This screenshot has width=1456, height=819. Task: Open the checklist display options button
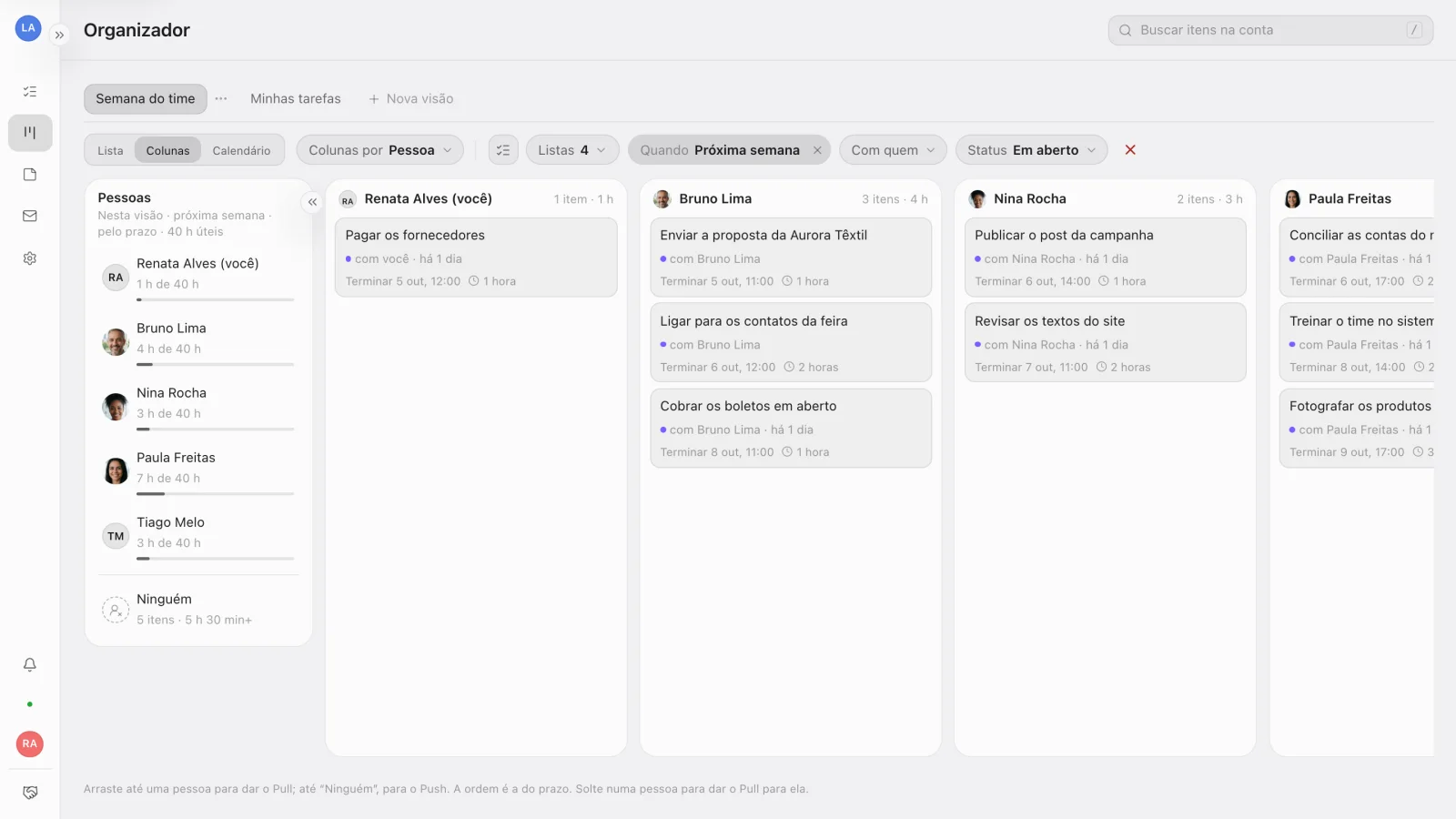[503, 150]
